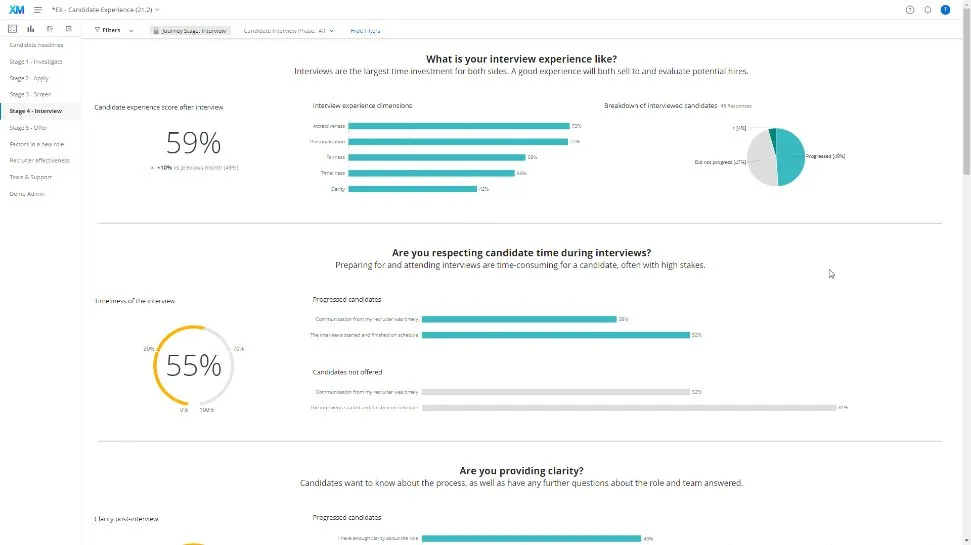This screenshot has height=545, width=971.
Task: Select the dashboard pages view icon
Action: coord(12,29)
